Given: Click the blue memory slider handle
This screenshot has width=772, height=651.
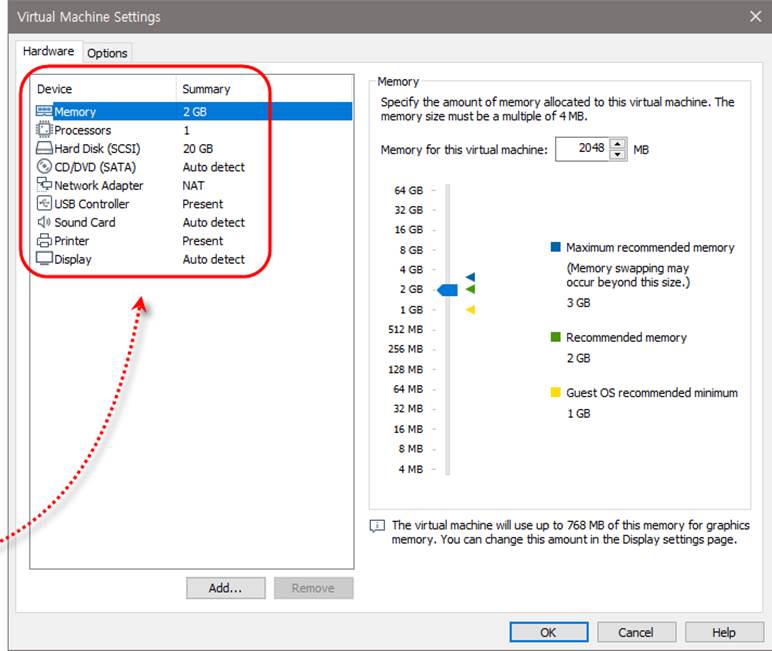Looking at the screenshot, I should coord(448,290).
